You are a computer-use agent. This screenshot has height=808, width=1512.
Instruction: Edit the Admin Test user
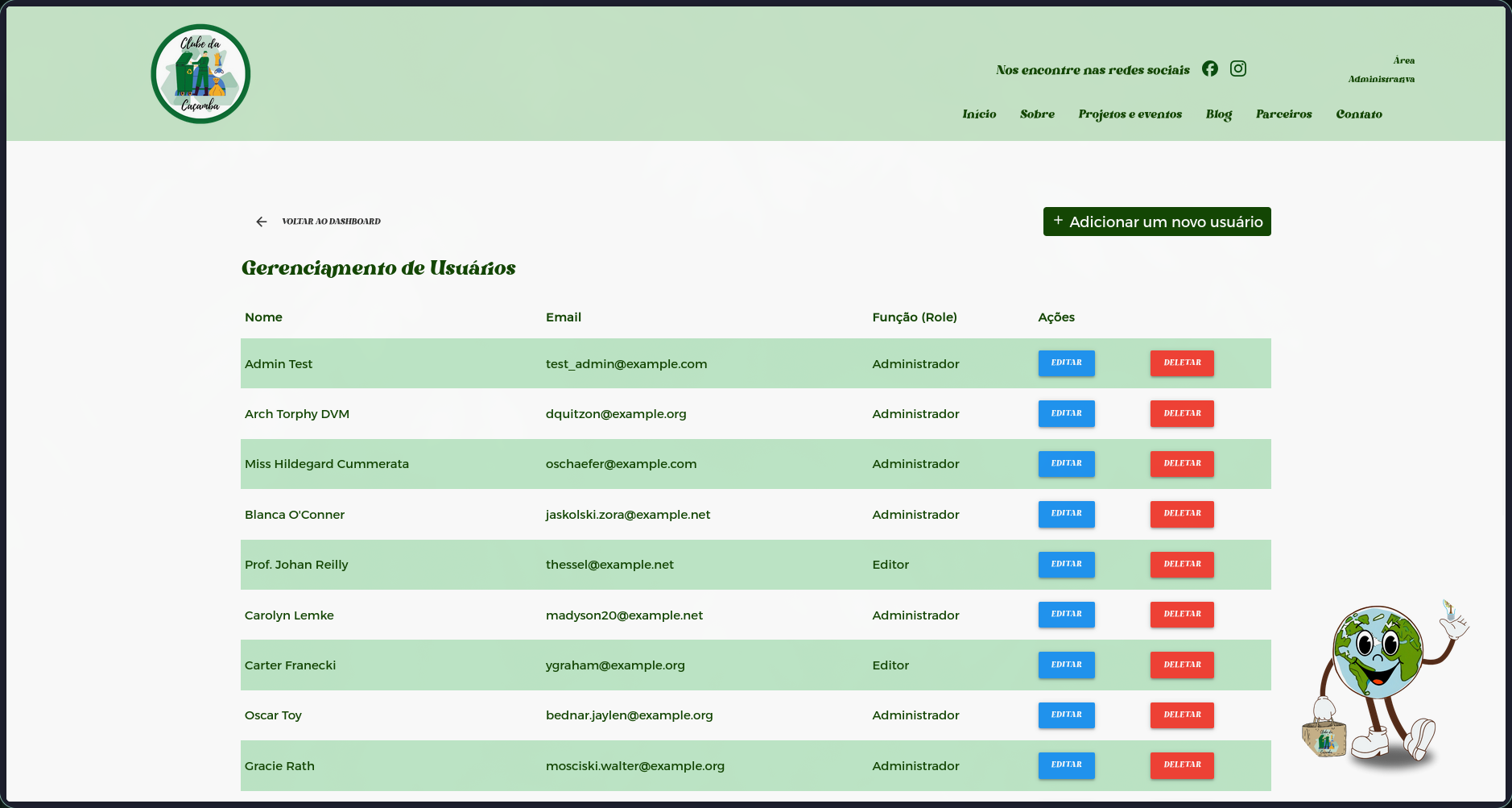pos(1066,363)
